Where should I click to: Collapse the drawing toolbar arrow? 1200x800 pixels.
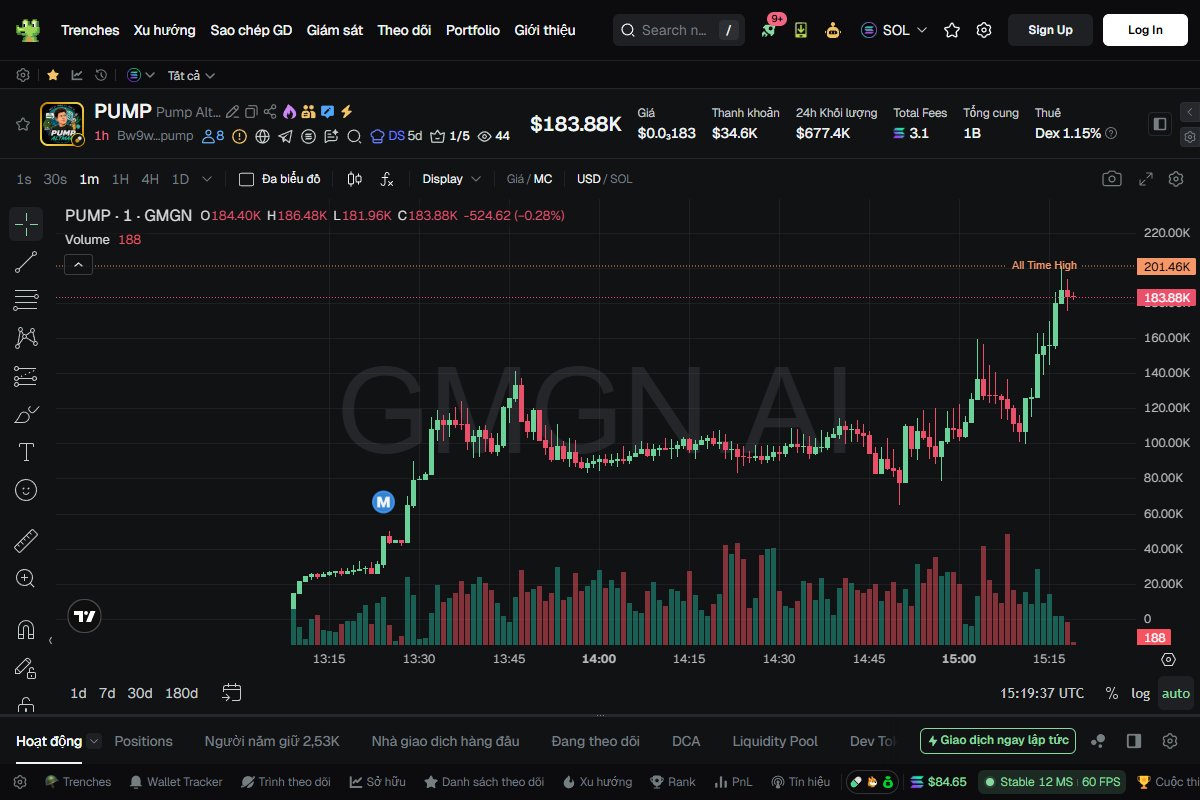(51, 640)
